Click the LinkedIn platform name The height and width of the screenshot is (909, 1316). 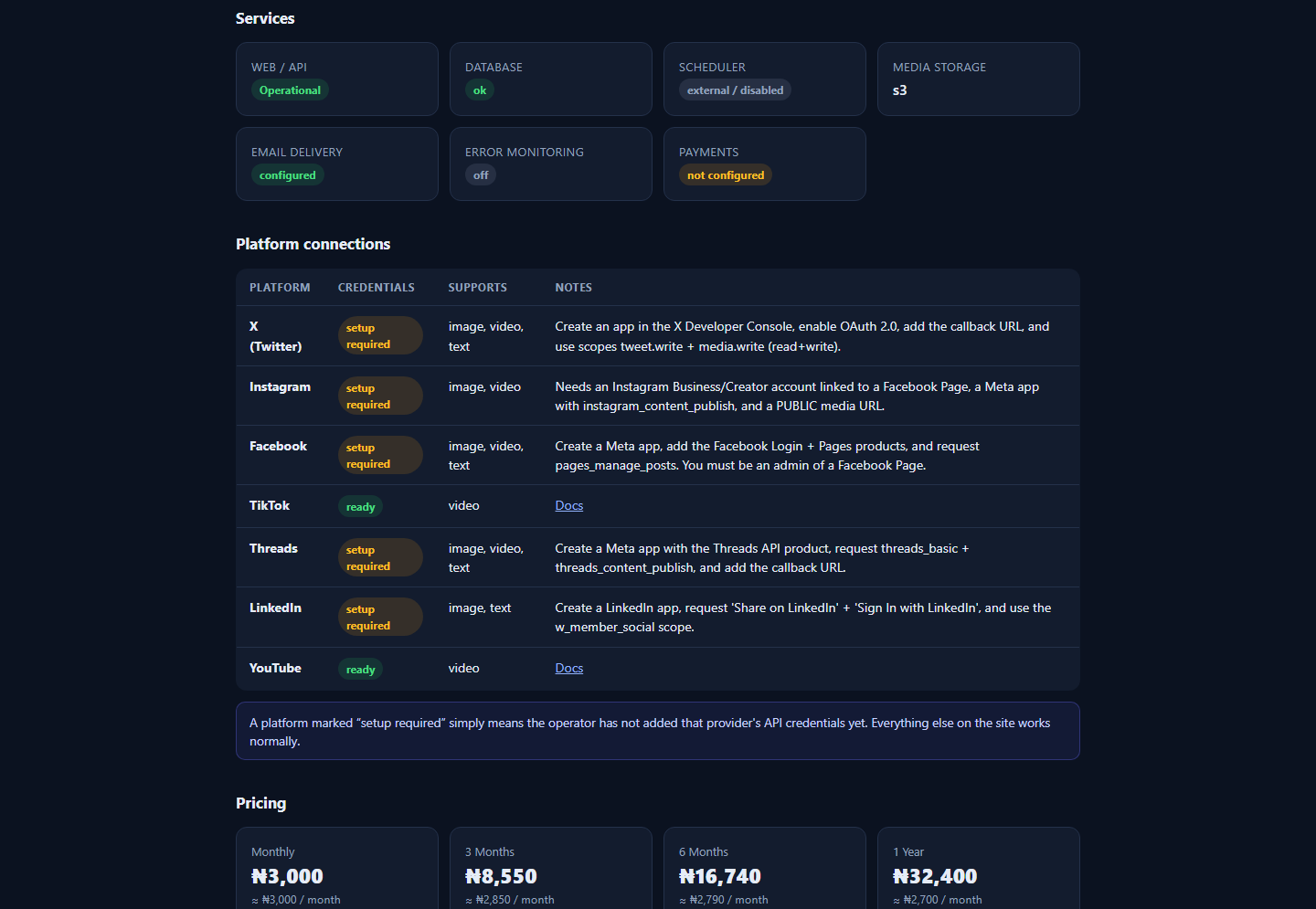(x=275, y=608)
